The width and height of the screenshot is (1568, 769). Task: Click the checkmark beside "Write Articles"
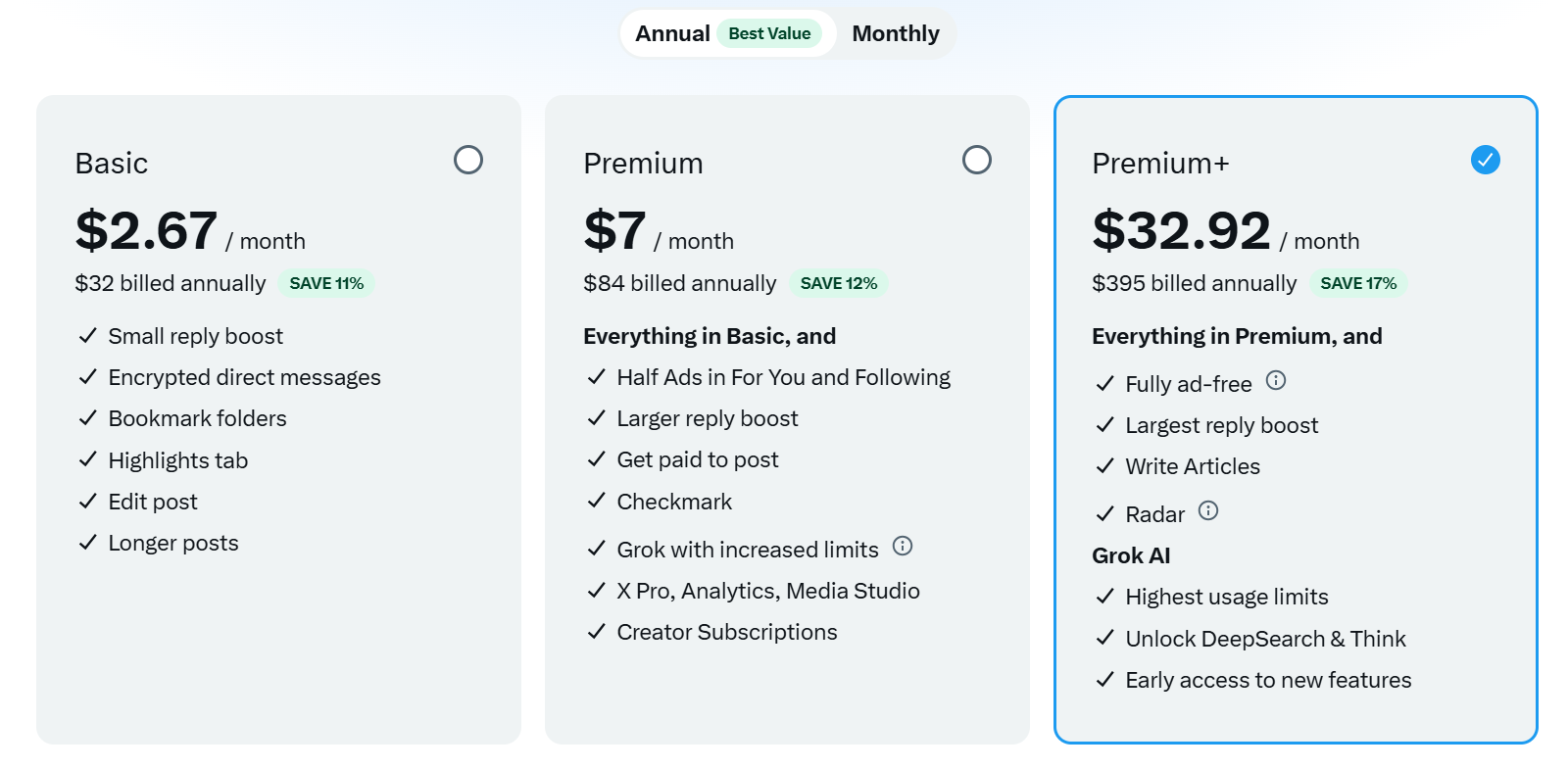pos(1104,466)
